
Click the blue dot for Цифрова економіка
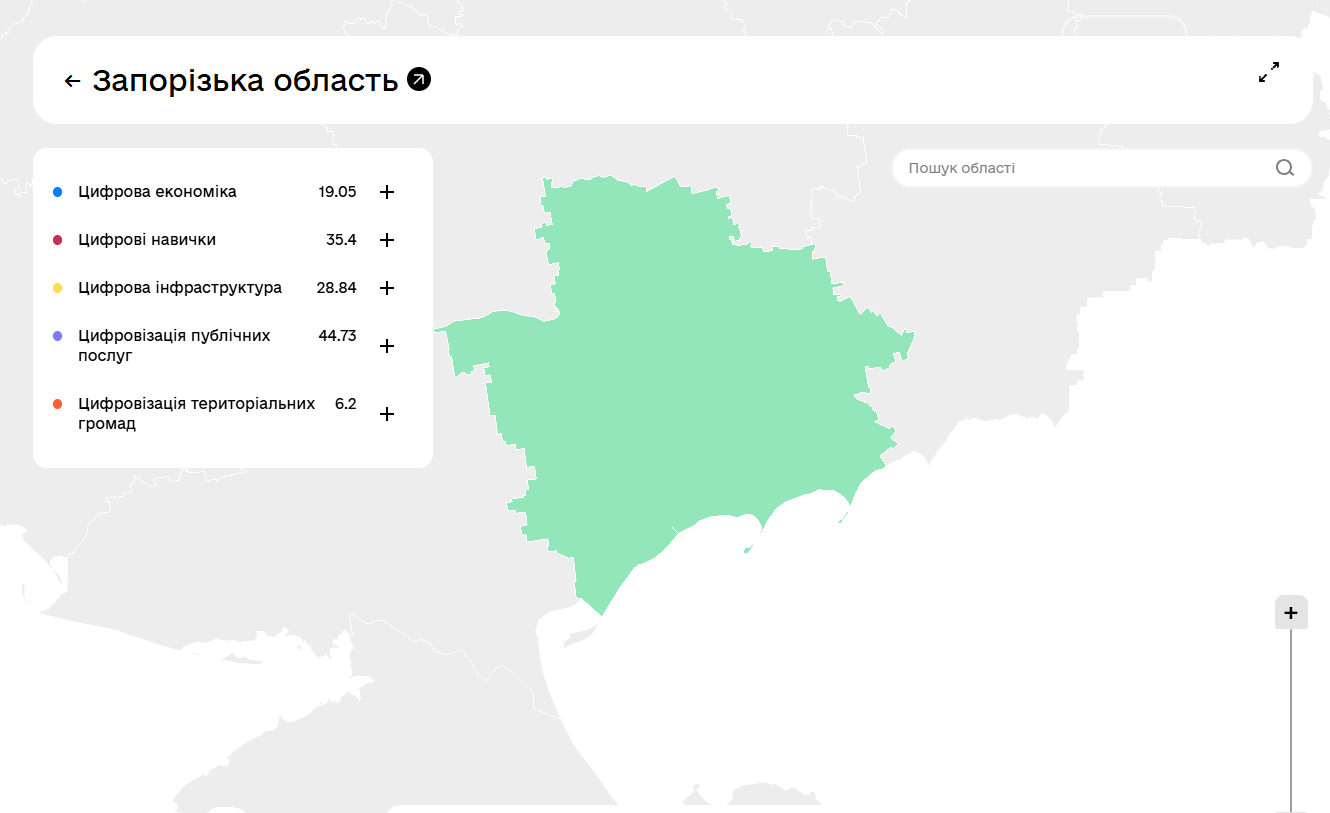57,192
